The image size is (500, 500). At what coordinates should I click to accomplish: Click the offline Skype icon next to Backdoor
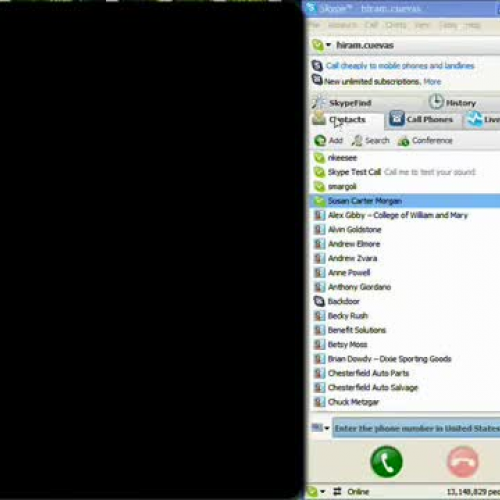pyautogui.click(x=319, y=301)
